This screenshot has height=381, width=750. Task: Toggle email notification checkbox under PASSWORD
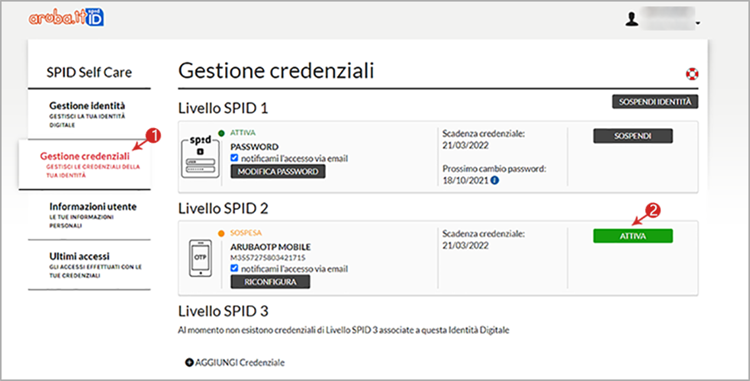coord(234,158)
